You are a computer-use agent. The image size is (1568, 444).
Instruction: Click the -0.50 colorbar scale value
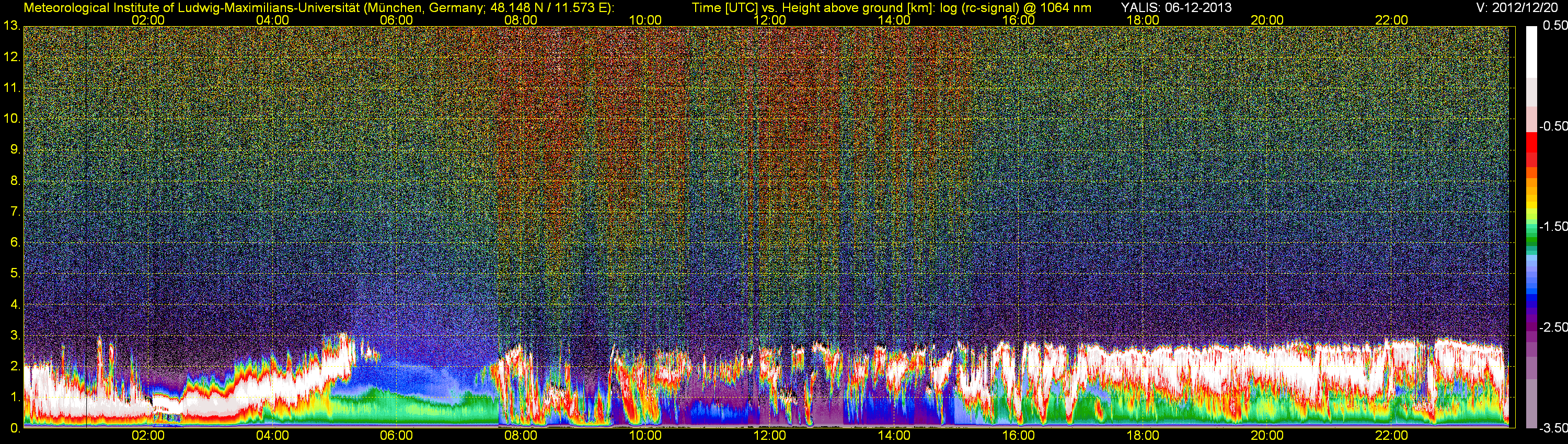(x=1553, y=126)
